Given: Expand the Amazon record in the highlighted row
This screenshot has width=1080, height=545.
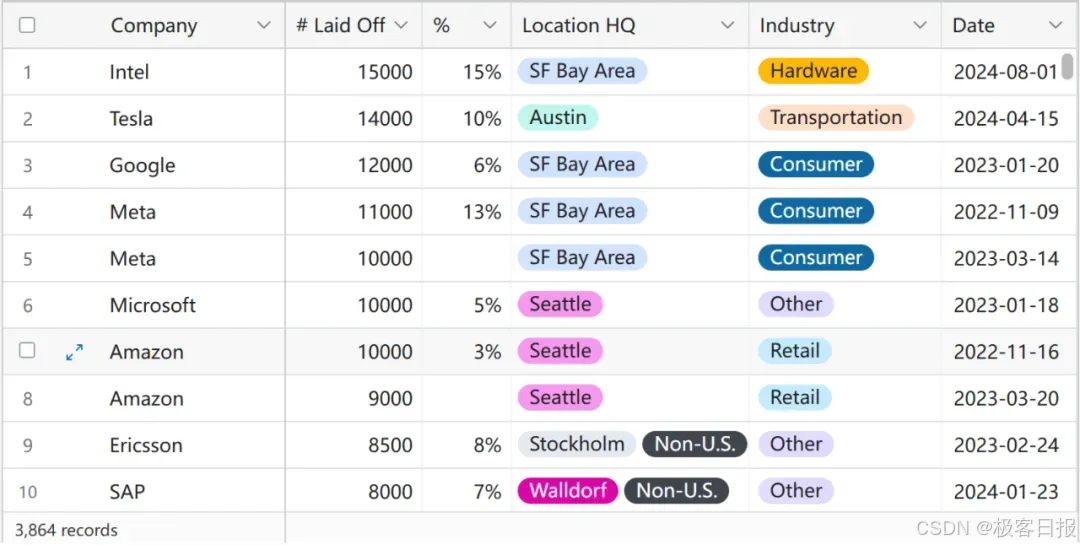Looking at the screenshot, I should click(74, 352).
